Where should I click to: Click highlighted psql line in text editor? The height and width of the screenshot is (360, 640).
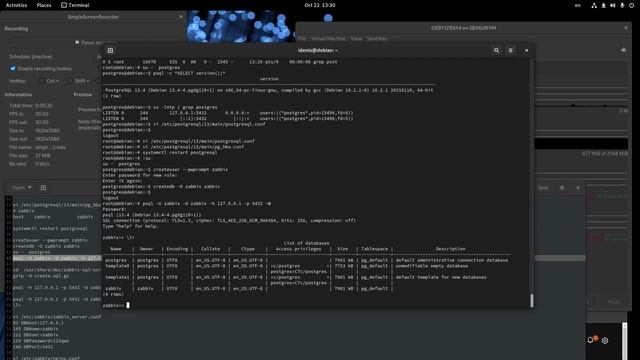point(56,258)
